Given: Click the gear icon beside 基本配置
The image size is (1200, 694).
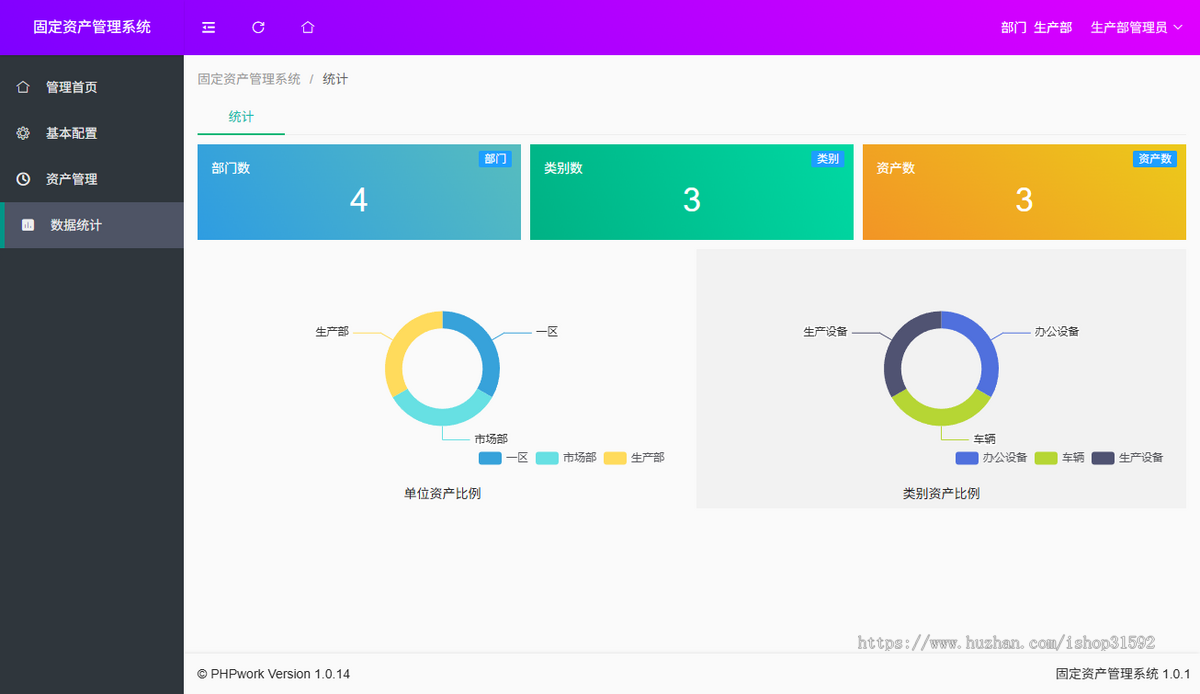Looking at the screenshot, I should pos(22,133).
